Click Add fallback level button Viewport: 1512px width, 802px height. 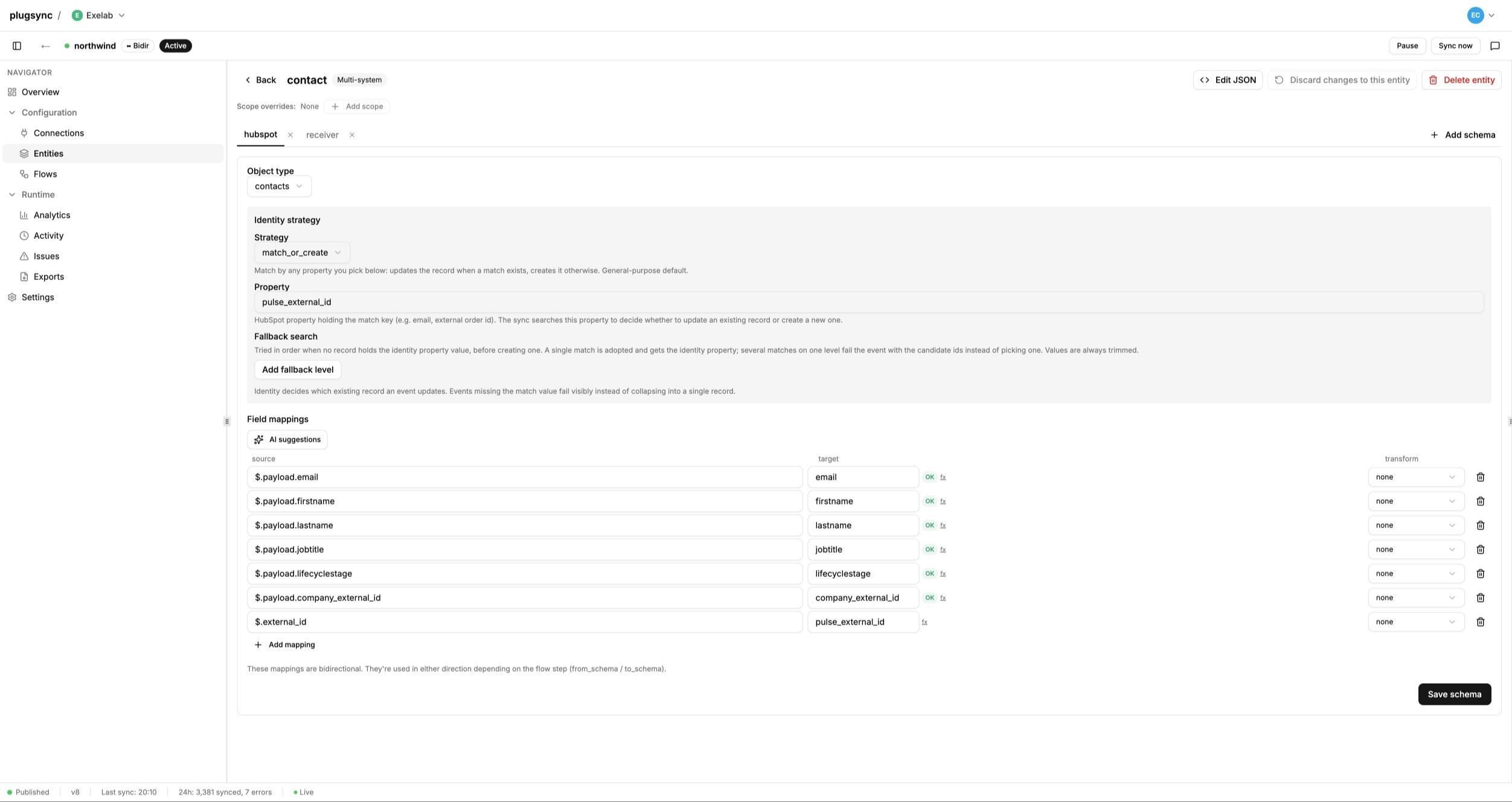(x=298, y=370)
